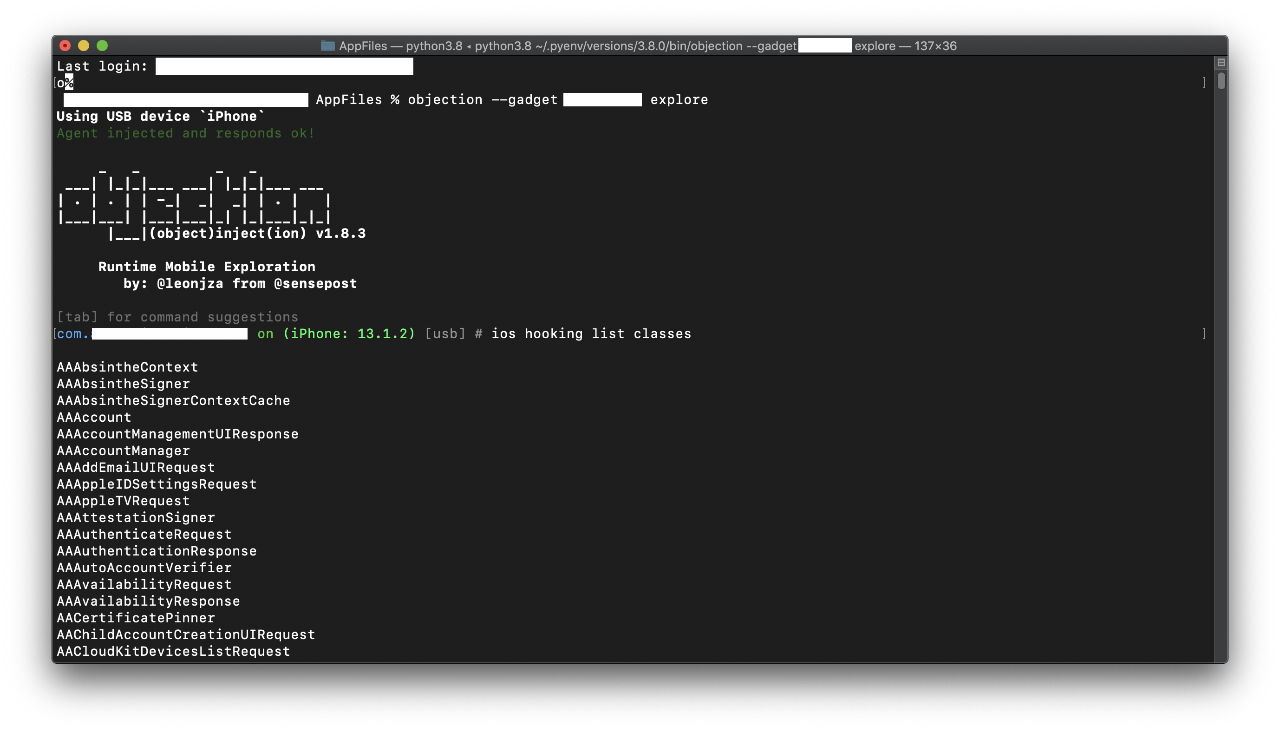Click the green 'Agent injected and responds ok!' message
Screen dimensions: 1280x731
pyautogui.click(x=186, y=133)
